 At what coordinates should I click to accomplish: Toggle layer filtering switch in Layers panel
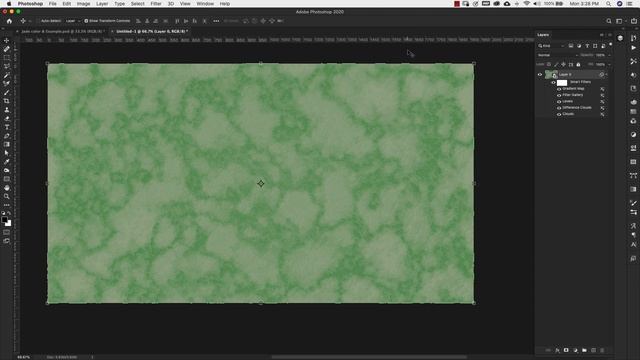point(611,44)
